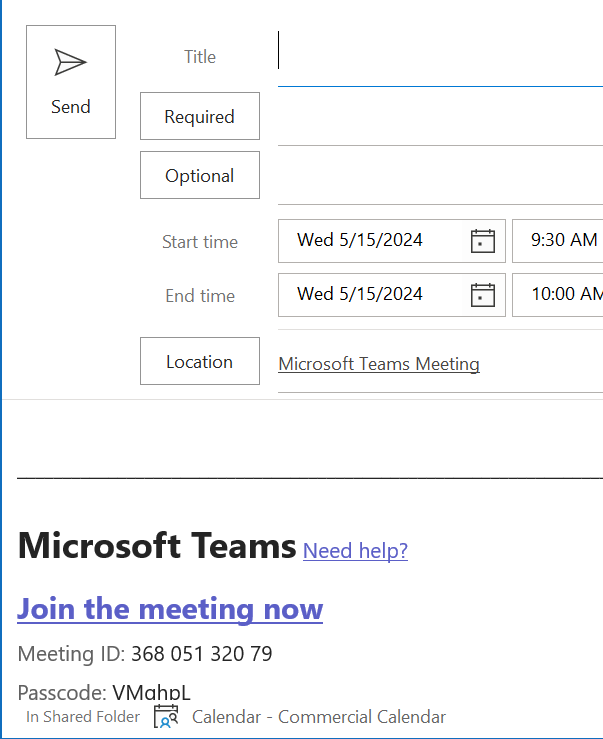Click the Microsoft Teams Meeting location link
The height and width of the screenshot is (739, 603).
[379, 364]
